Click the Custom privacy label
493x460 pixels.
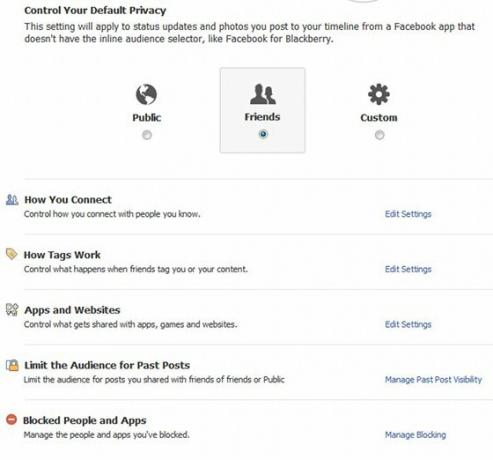[x=379, y=118]
